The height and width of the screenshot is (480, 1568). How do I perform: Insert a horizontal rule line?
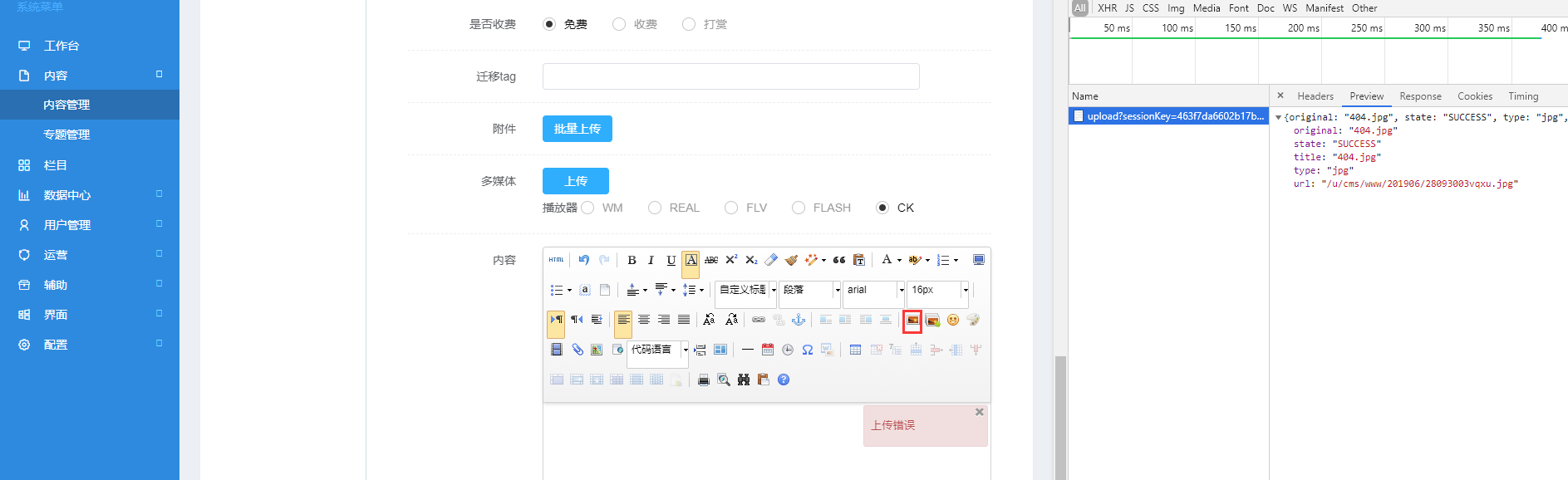[748, 350]
